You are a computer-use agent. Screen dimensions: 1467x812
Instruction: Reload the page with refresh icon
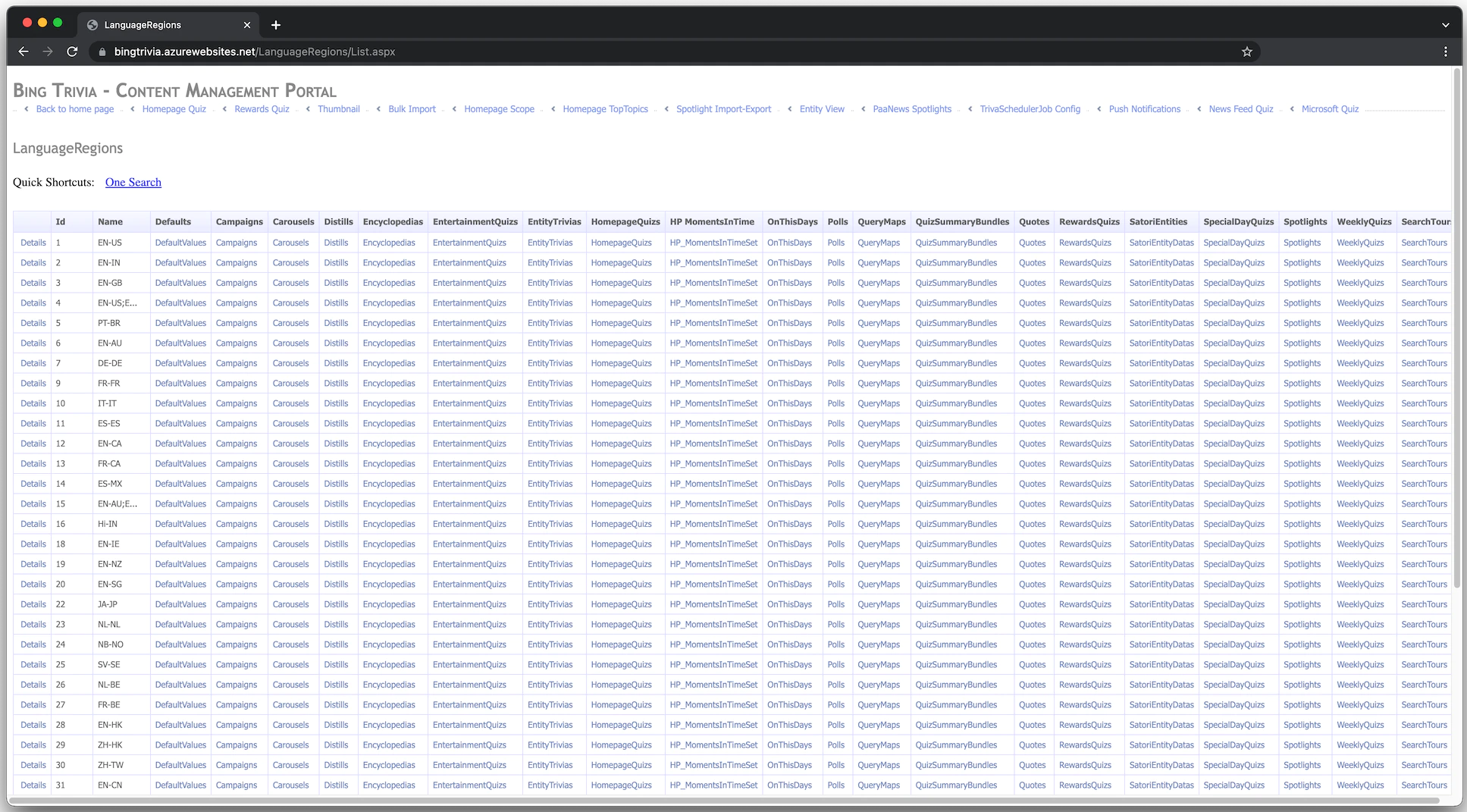[72, 52]
